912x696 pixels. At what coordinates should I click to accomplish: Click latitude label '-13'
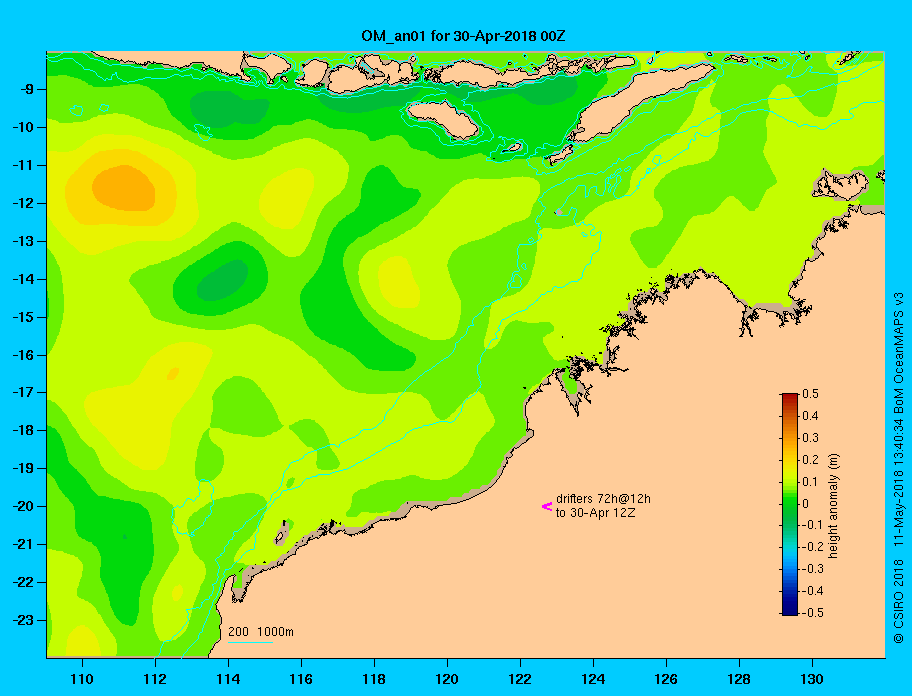[21, 241]
